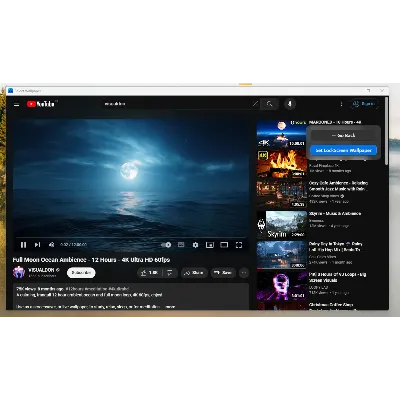
Task: Enter fullscreen mode
Action: [239, 245]
